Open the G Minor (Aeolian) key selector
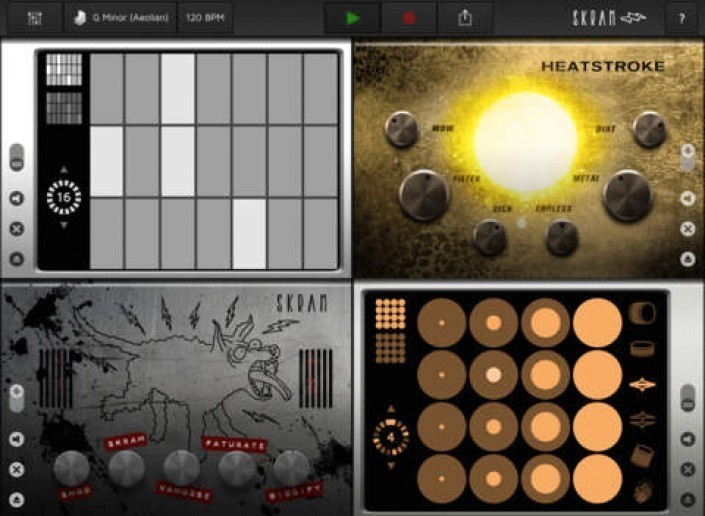Screen dimensions: 705x516 click(122, 18)
